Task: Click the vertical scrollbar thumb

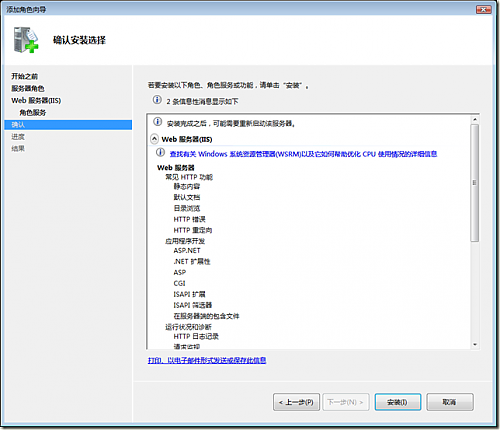Action: click(x=475, y=183)
